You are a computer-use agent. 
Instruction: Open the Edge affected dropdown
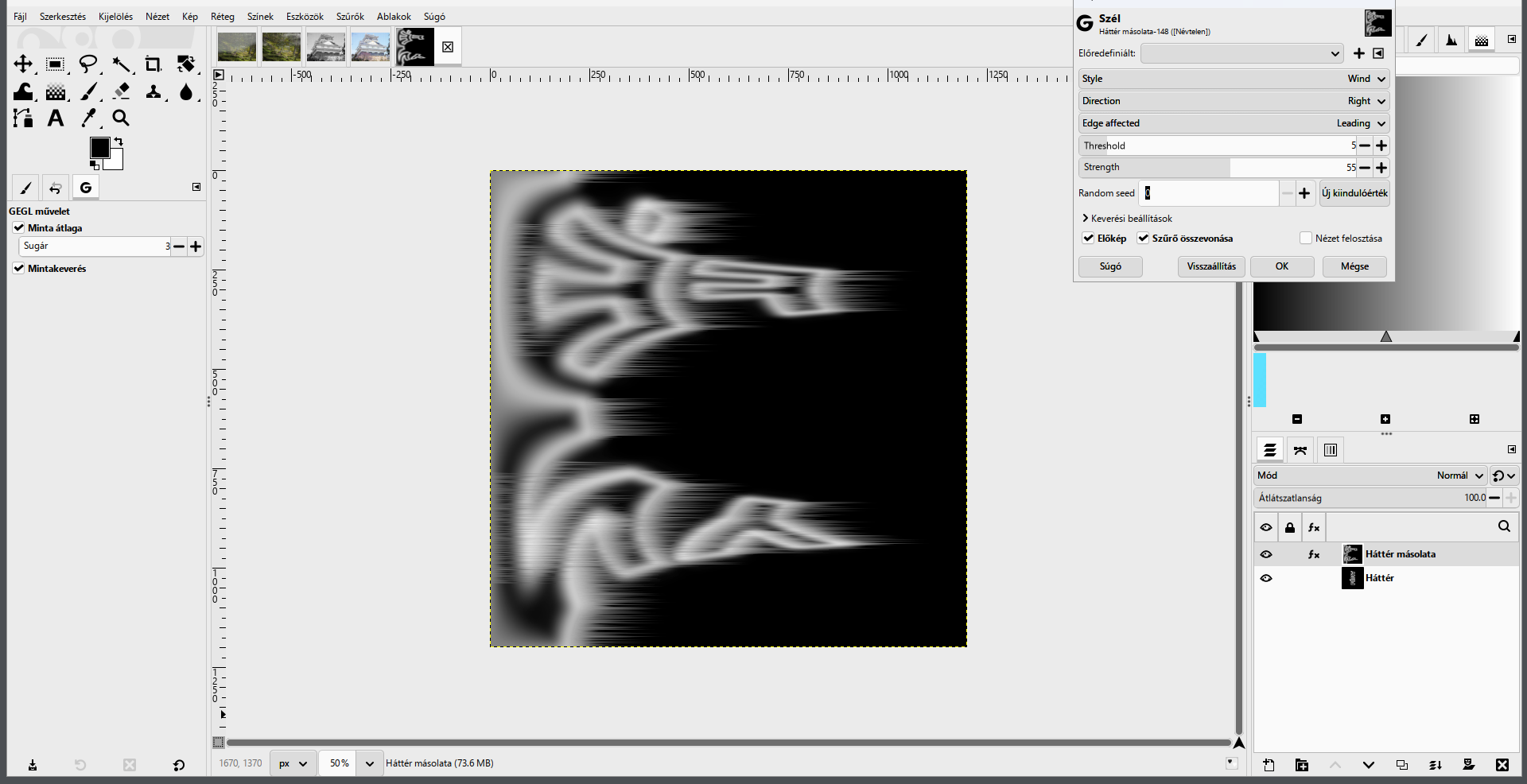[x=1234, y=123]
